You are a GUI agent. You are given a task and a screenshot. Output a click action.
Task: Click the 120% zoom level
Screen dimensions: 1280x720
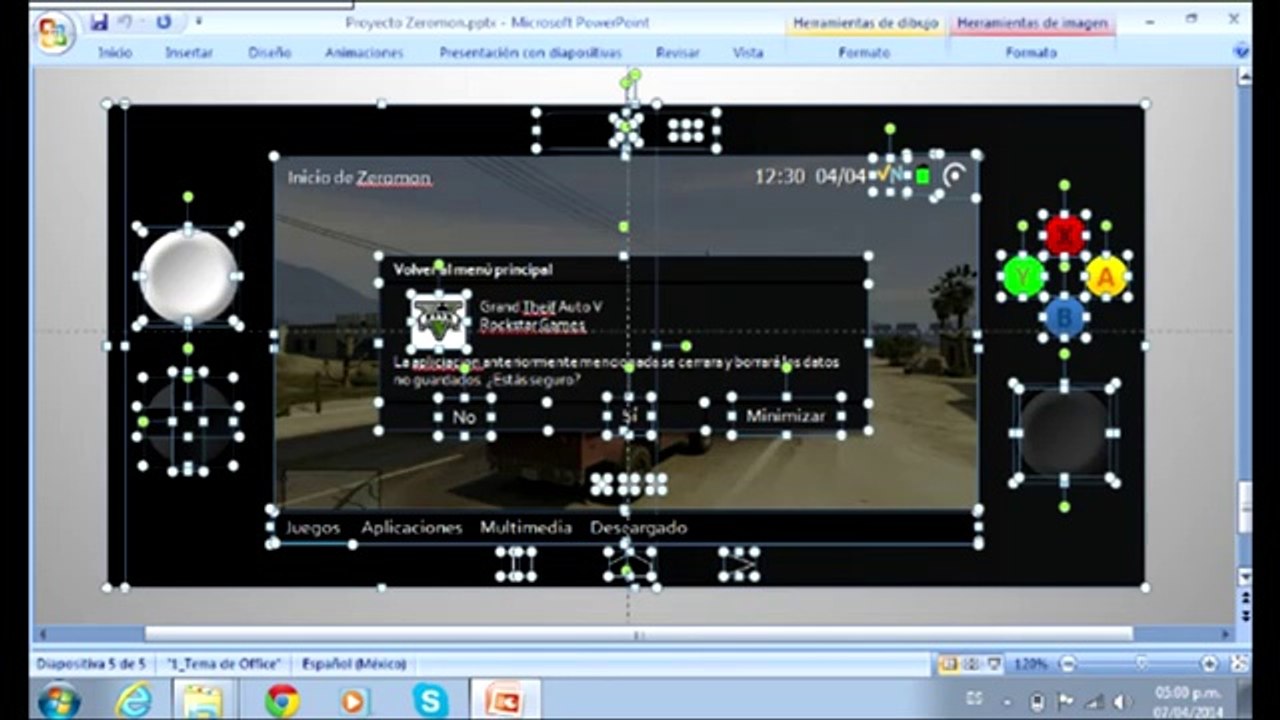1030,664
